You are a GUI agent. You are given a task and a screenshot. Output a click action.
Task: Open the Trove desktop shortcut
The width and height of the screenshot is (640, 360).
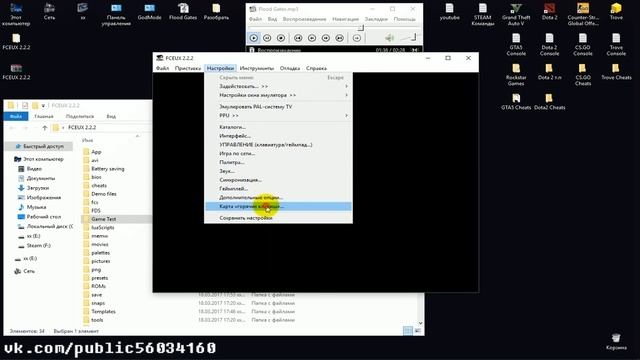coord(616,11)
